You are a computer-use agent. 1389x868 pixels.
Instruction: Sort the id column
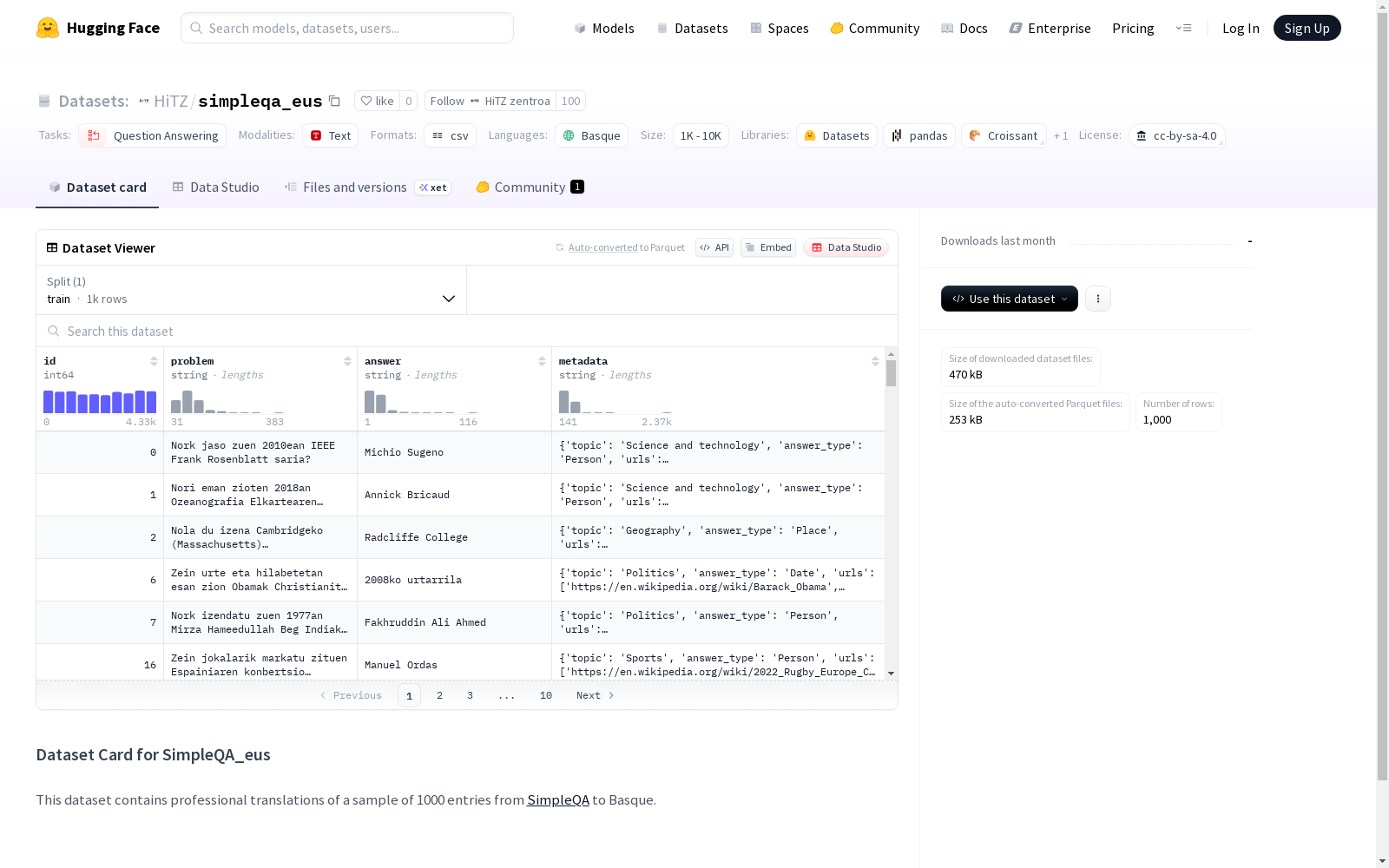point(154,361)
